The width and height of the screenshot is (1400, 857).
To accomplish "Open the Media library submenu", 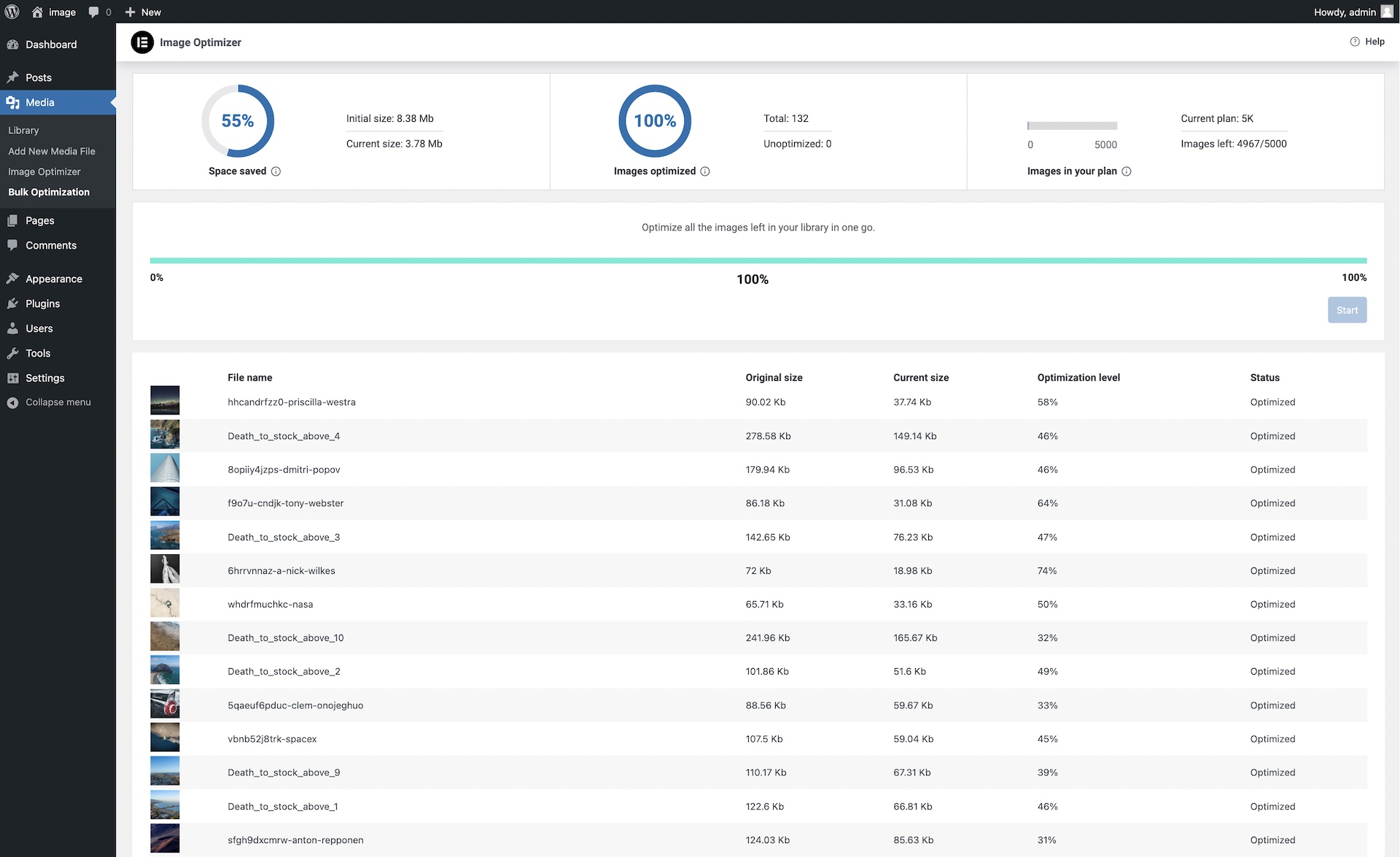I will [23, 130].
